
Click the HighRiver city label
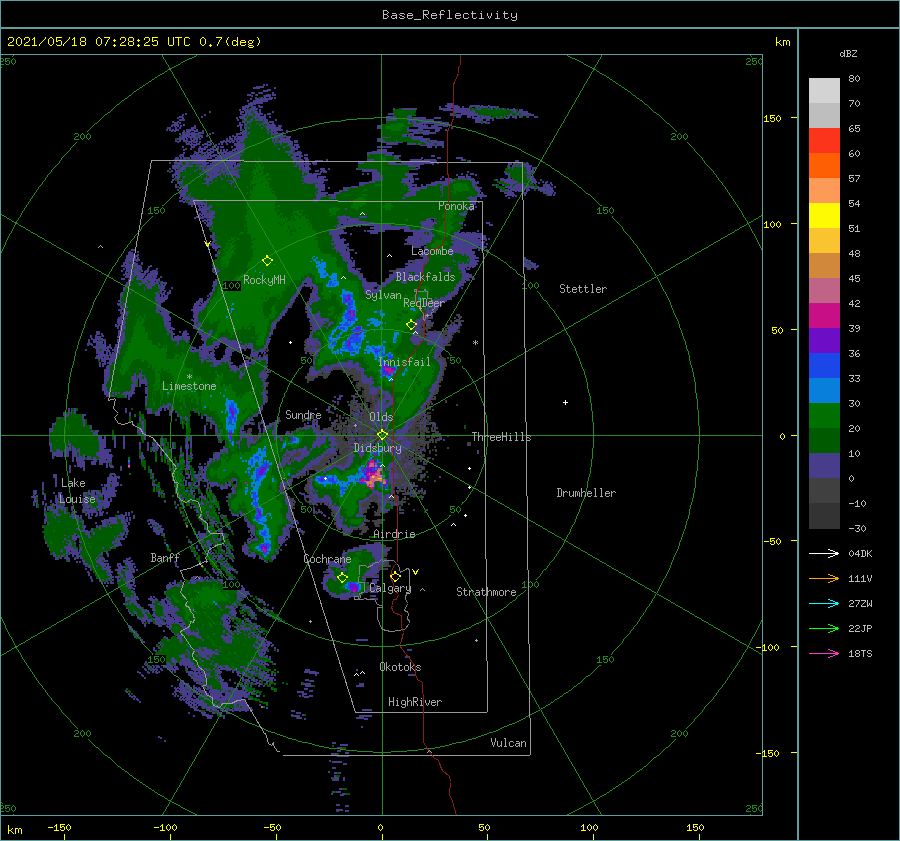(x=415, y=702)
